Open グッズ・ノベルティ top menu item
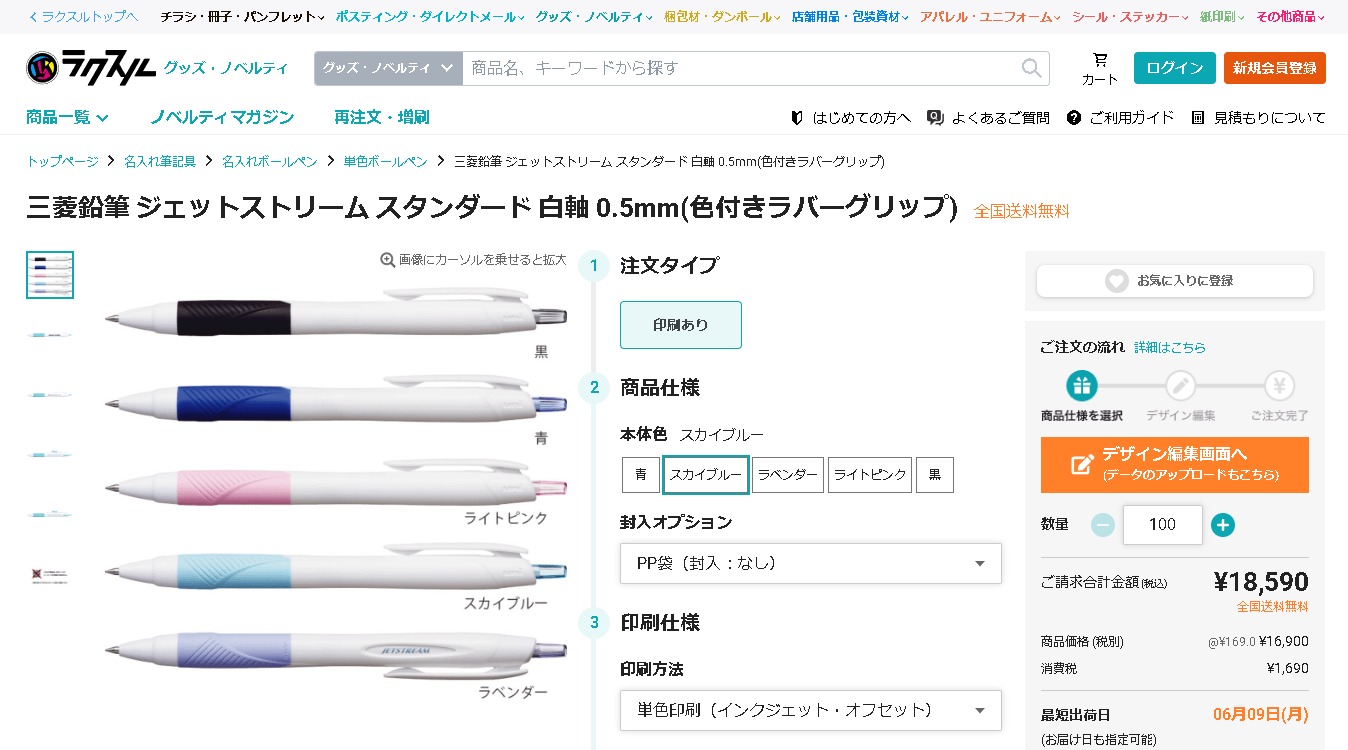The width and height of the screenshot is (1348, 750). click(594, 17)
